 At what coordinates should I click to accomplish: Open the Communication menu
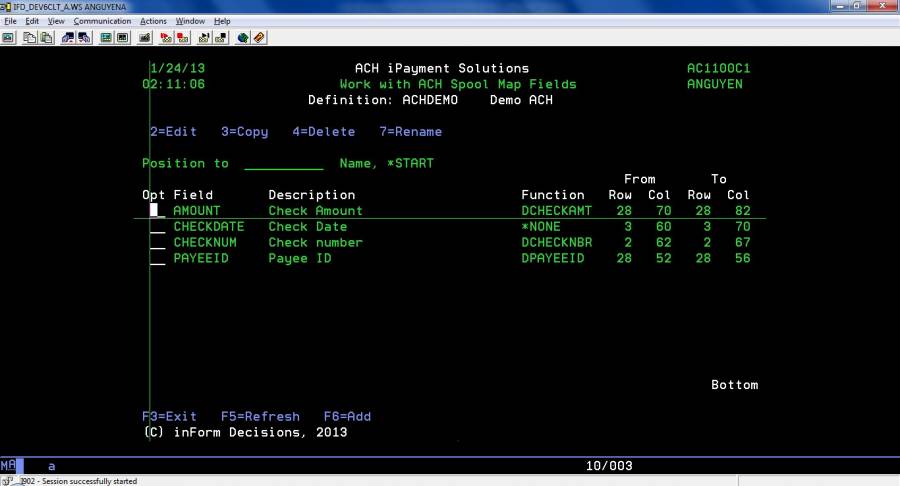click(102, 21)
